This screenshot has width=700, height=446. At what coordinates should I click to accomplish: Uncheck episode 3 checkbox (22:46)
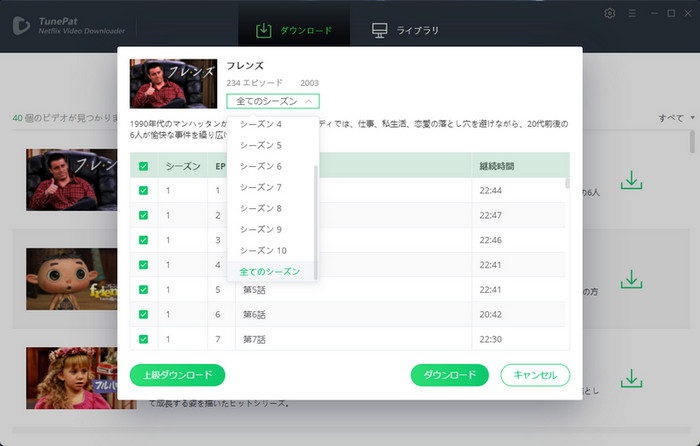coord(143,240)
